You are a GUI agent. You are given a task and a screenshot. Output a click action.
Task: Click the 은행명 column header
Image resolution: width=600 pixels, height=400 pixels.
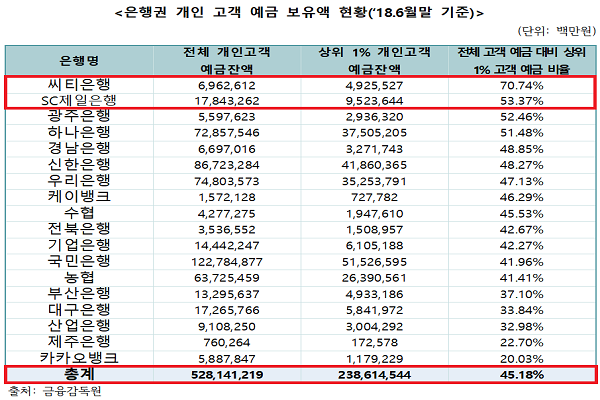point(79,60)
